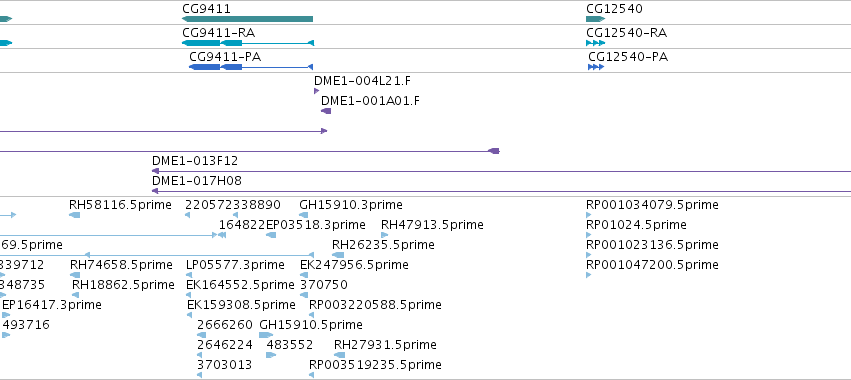This screenshot has height=380, width=851.
Task: Select the DME1-013F12 clone line
Action: 501,171
